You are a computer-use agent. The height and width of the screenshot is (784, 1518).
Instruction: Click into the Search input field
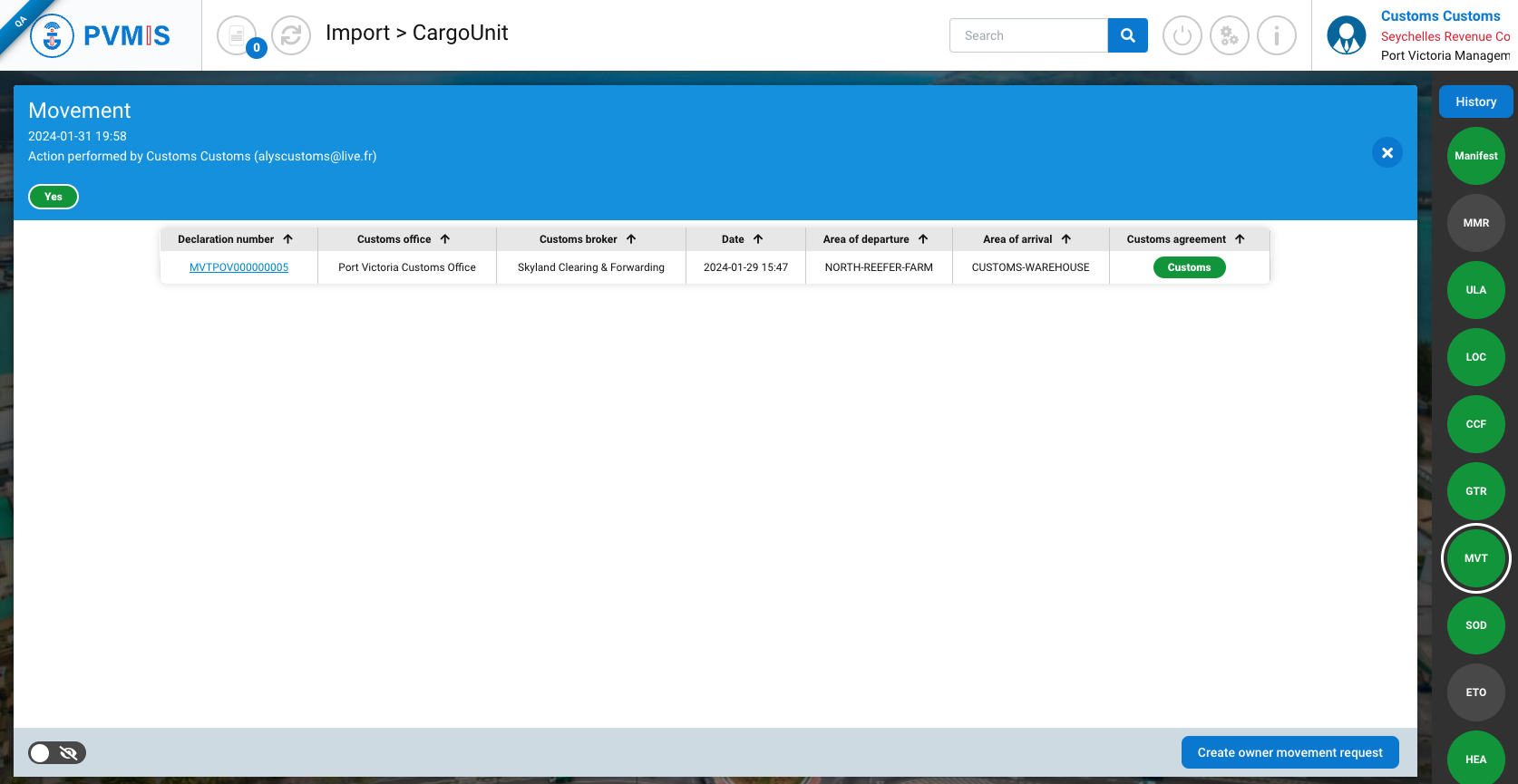pos(1028,35)
